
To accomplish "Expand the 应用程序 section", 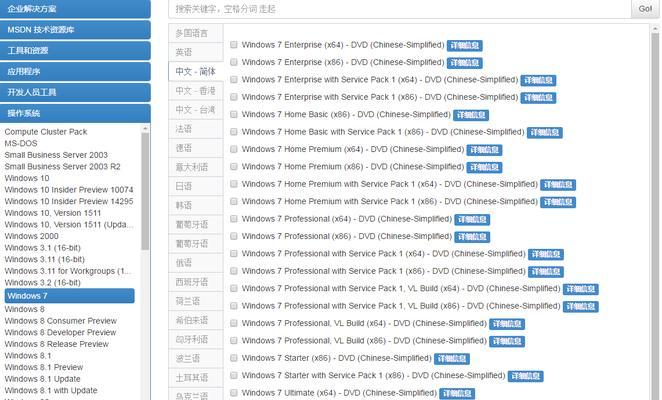I will (x=75, y=71).
